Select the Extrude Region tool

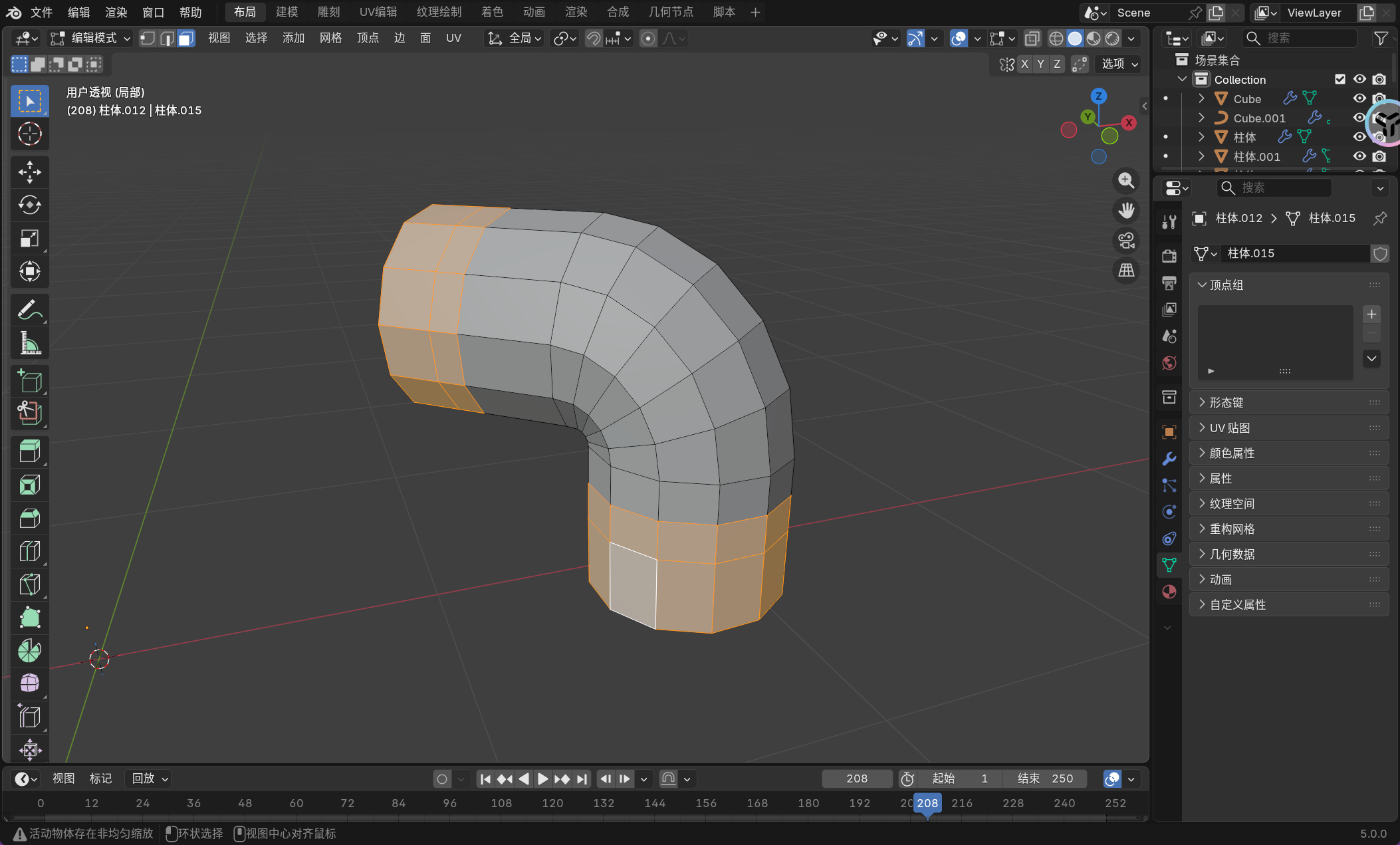click(x=29, y=451)
